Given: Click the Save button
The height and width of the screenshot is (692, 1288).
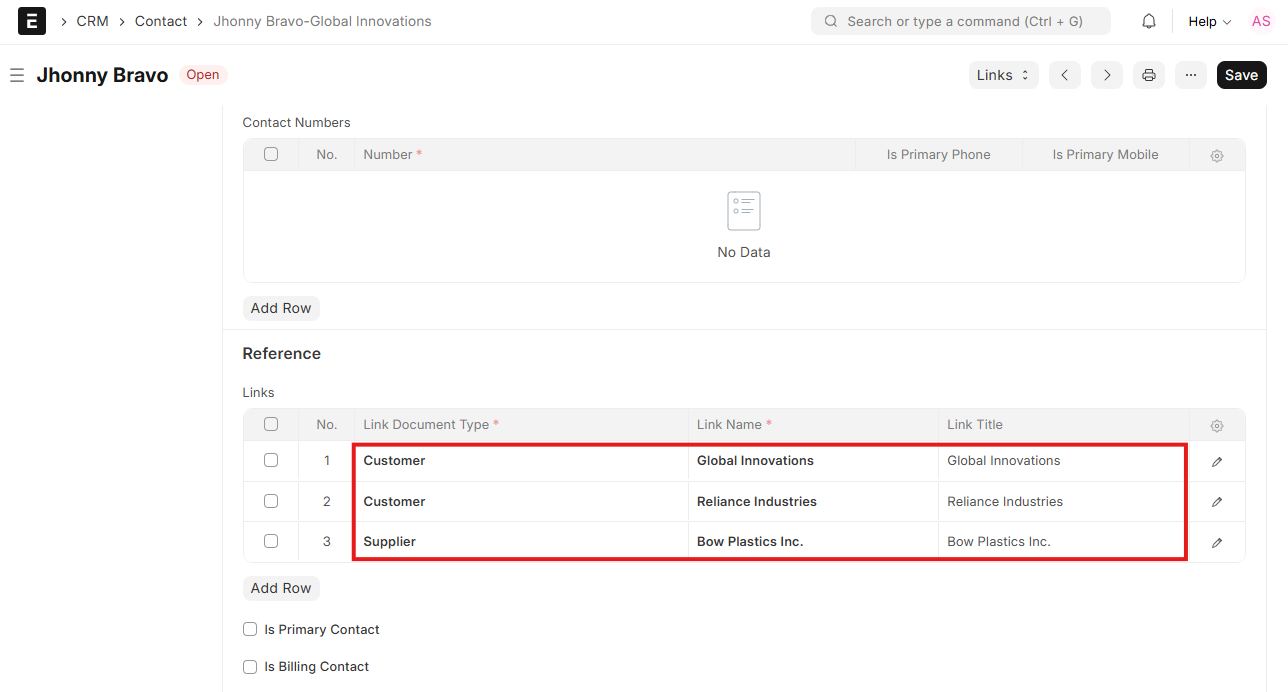Looking at the screenshot, I should [x=1241, y=75].
